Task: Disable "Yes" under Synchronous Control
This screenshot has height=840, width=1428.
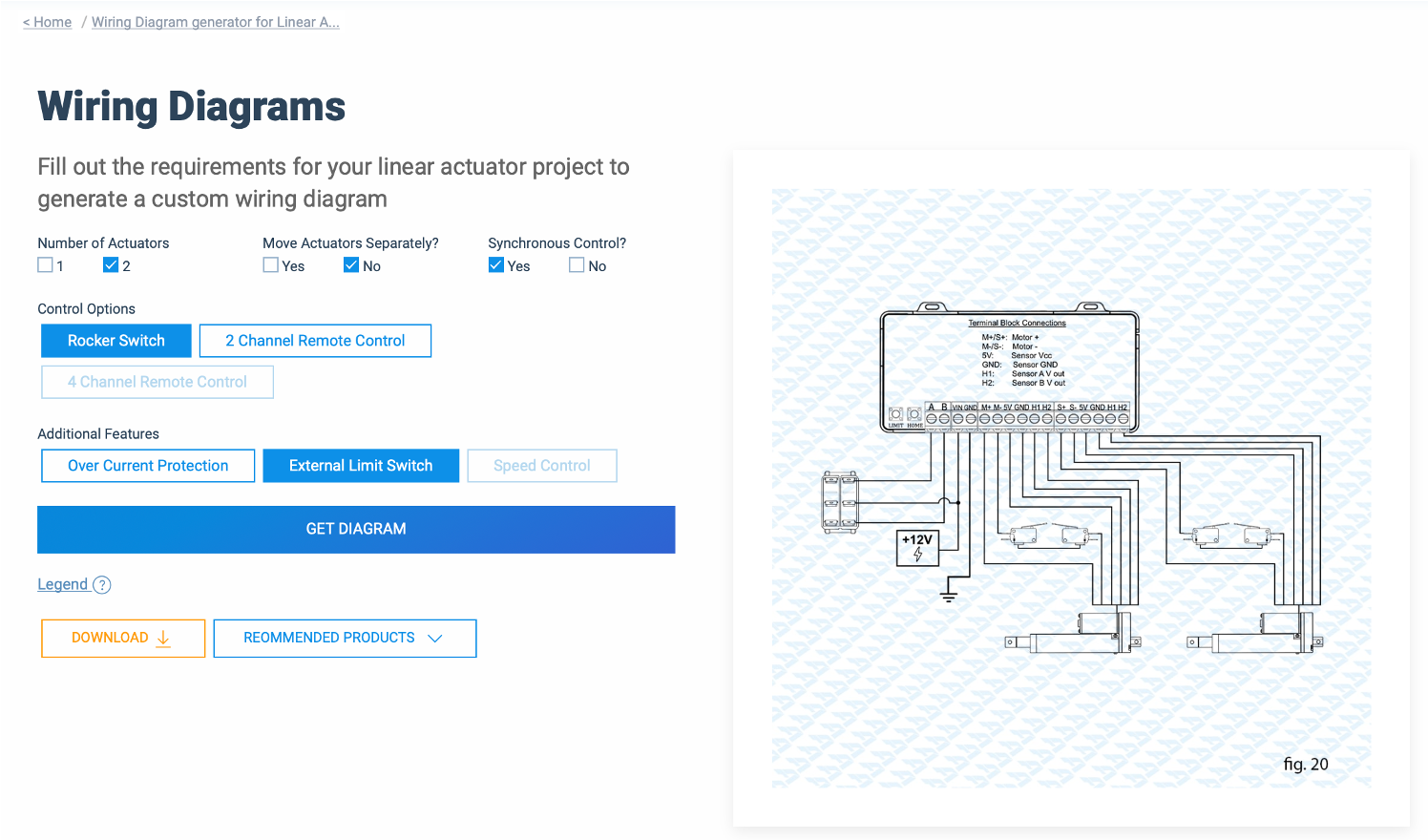Action: click(496, 264)
